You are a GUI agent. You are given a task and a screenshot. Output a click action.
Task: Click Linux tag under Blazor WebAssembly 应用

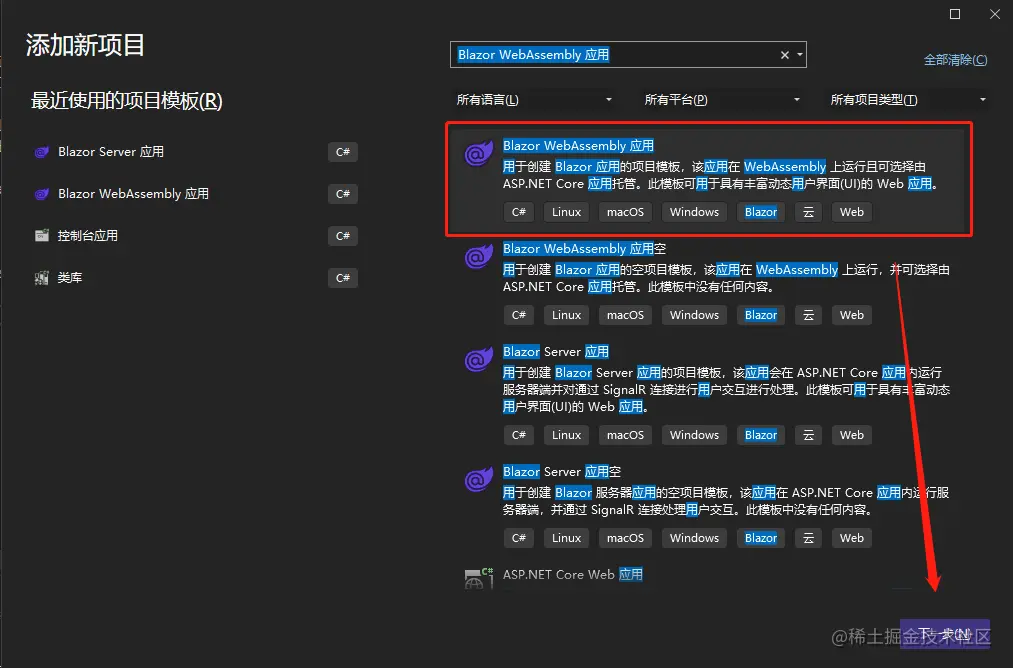pyautogui.click(x=567, y=212)
